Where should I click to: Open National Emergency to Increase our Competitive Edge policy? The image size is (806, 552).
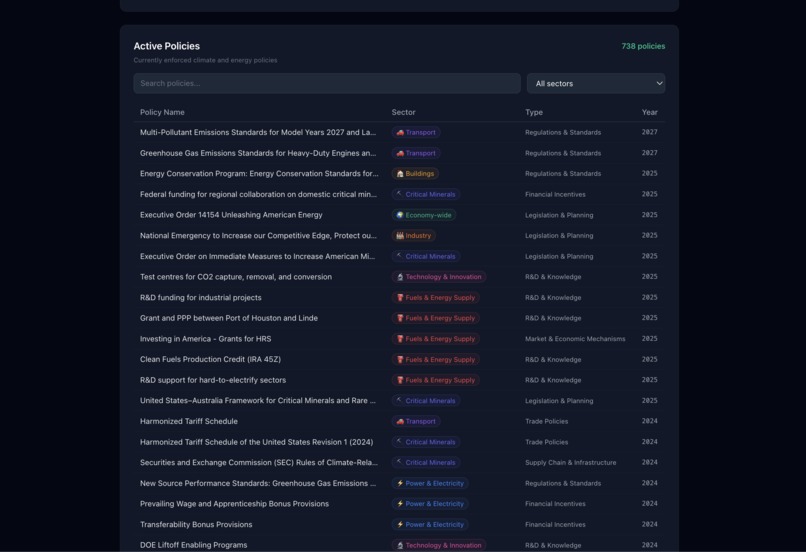[x=258, y=235]
